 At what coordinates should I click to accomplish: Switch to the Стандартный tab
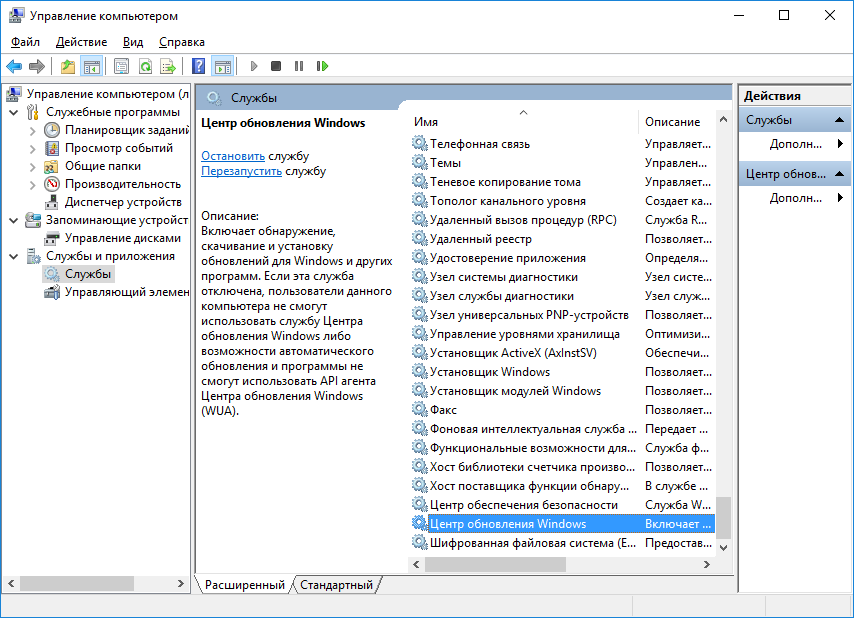[337, 585]
